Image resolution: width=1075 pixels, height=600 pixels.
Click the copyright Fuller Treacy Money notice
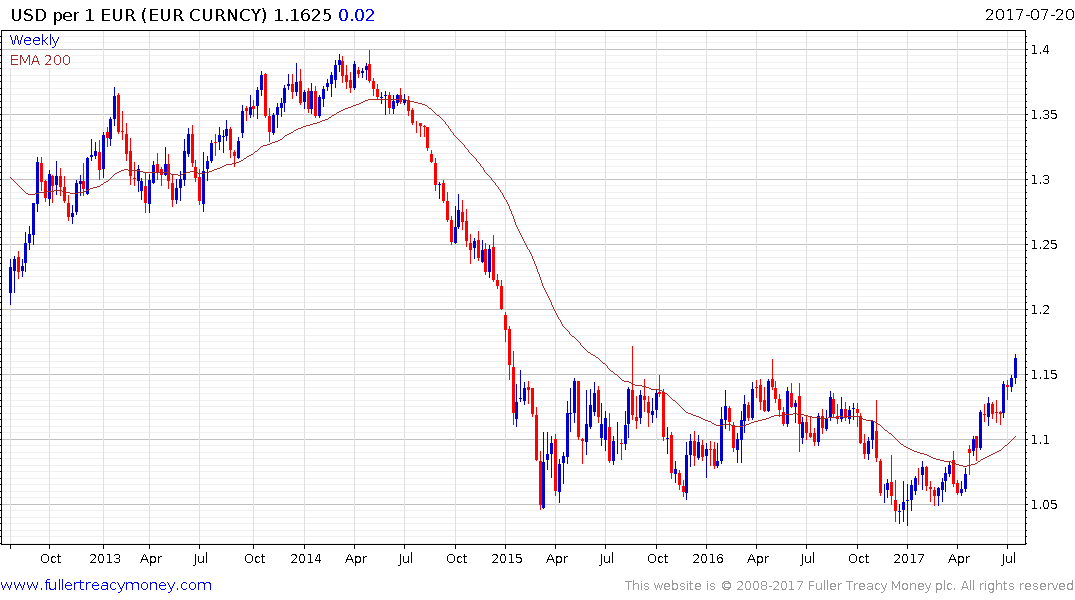[849, 586]
